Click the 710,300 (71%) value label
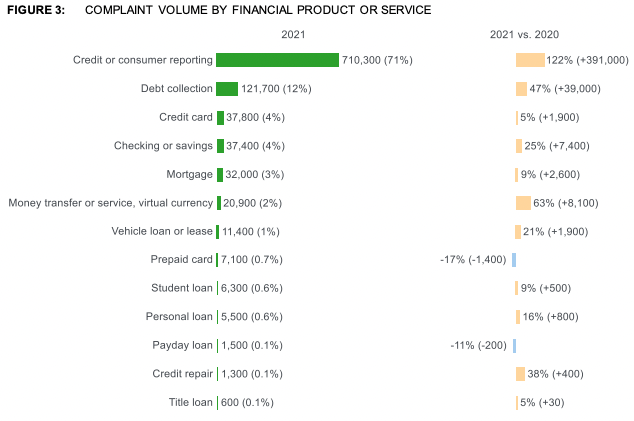634x421 pixels. pyautogui.click(x=377, y=60)
